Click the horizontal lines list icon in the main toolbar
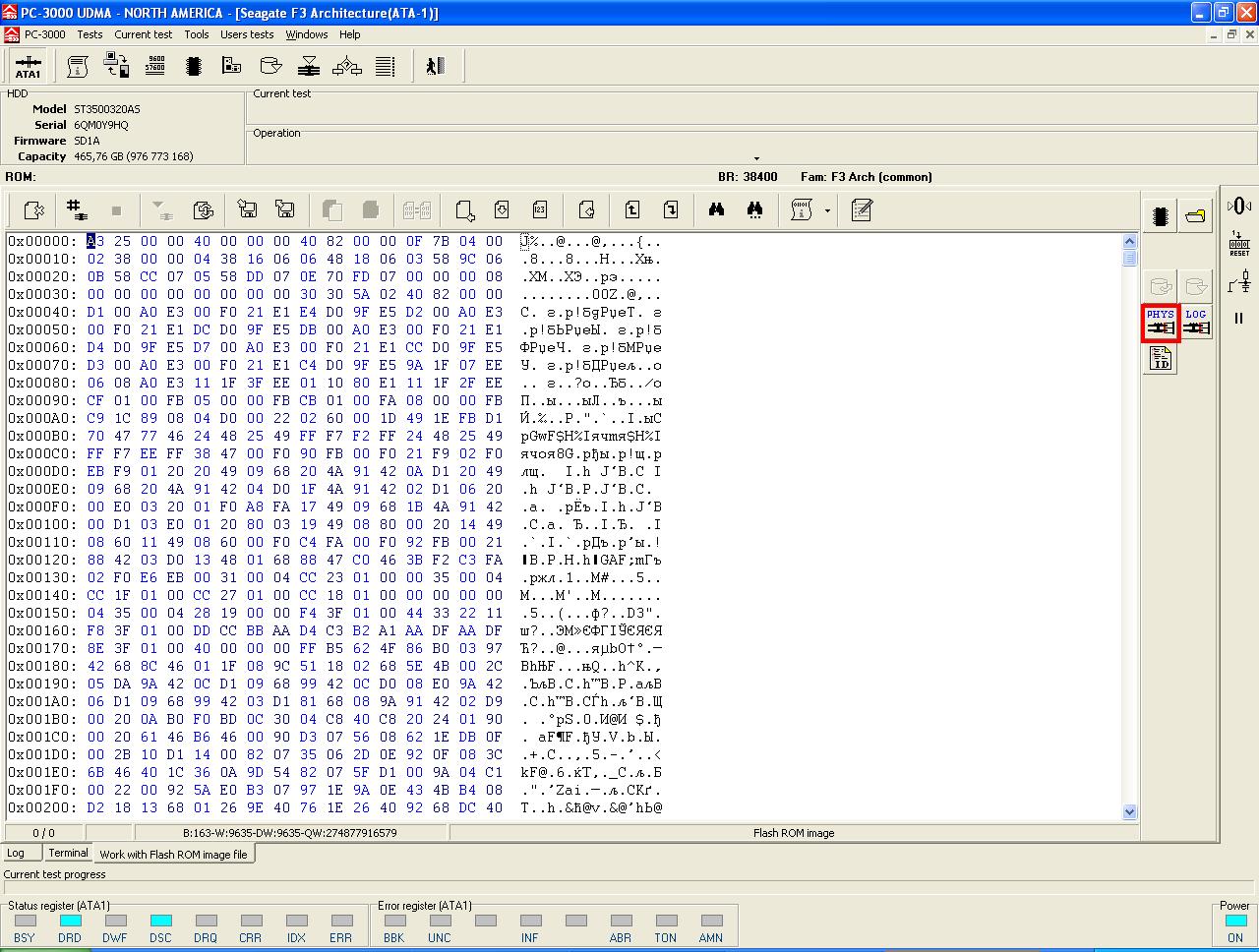1259x952 pixels. (x=386, y=66)
